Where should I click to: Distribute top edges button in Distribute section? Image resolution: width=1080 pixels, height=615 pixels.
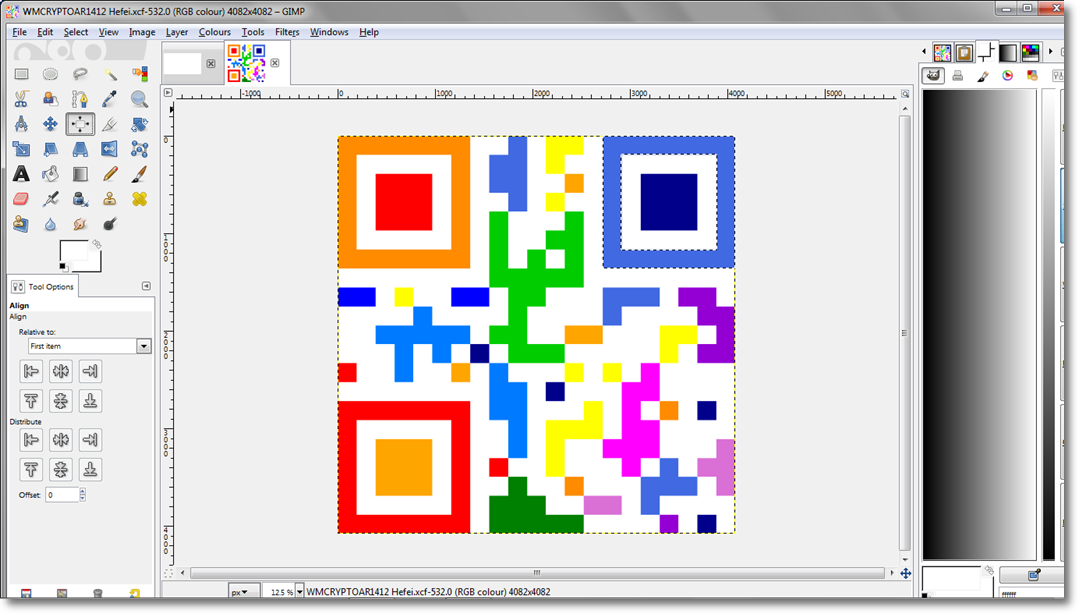click(x=31, y=470)
